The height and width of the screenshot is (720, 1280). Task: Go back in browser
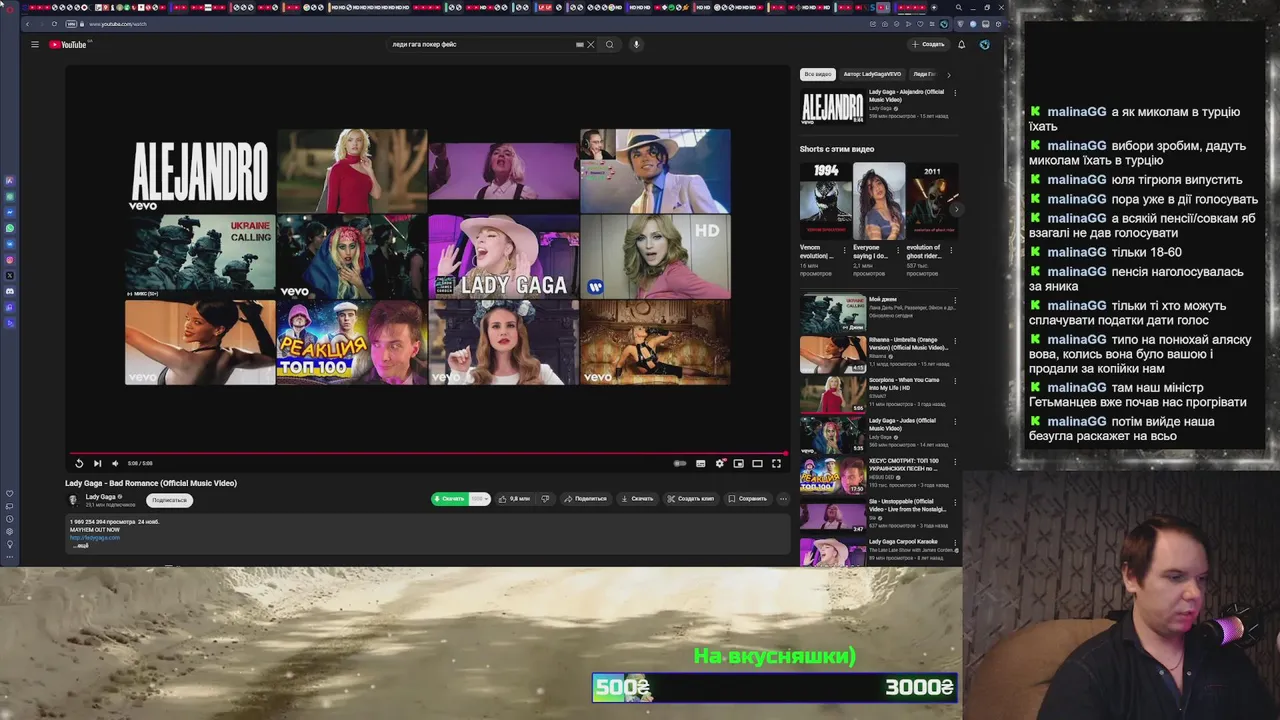[27, 24]
